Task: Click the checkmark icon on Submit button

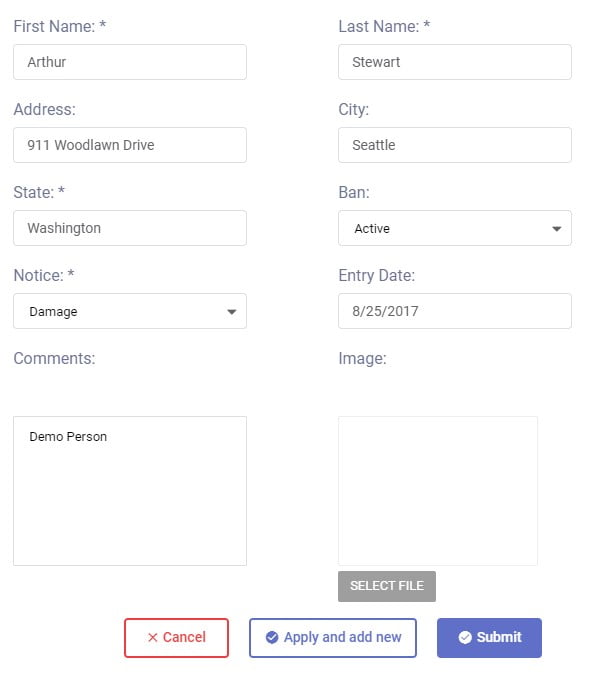Action: pos(465,637)
